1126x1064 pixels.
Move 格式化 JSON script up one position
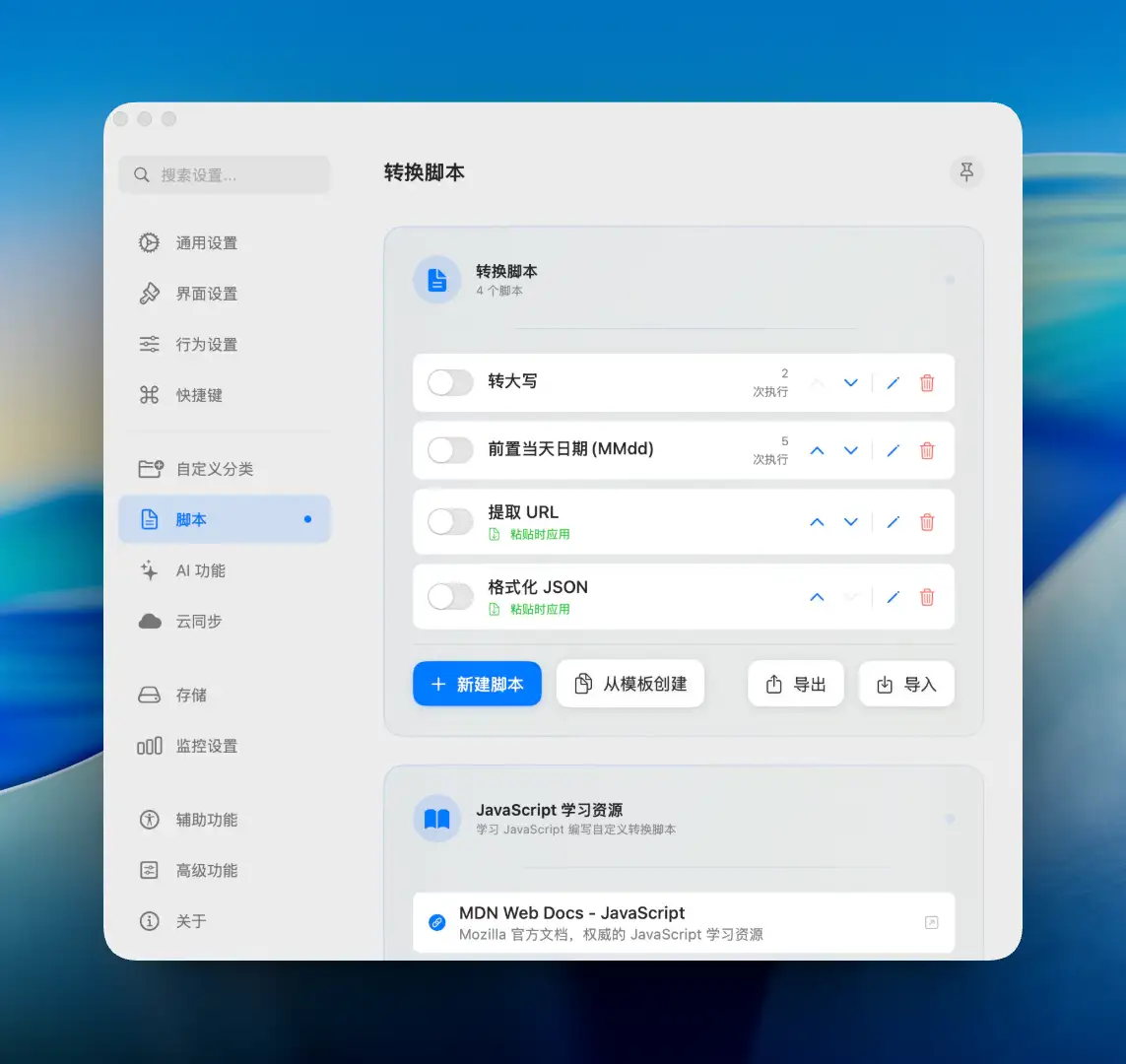coord(817,597)
